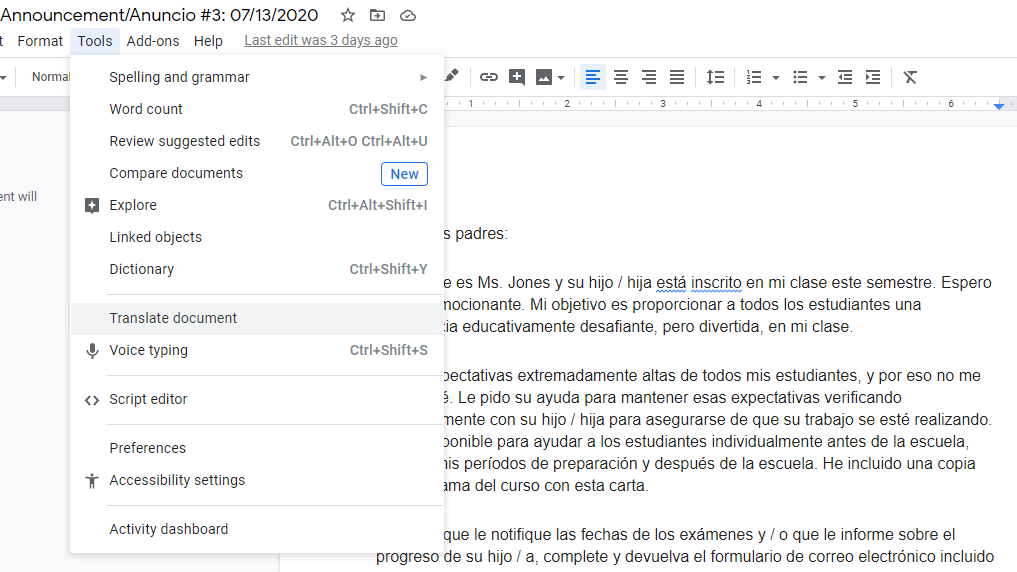Click the right indent ruler marker
Image resolution: width=1017 pixels, height=572 pixels.
999,105
